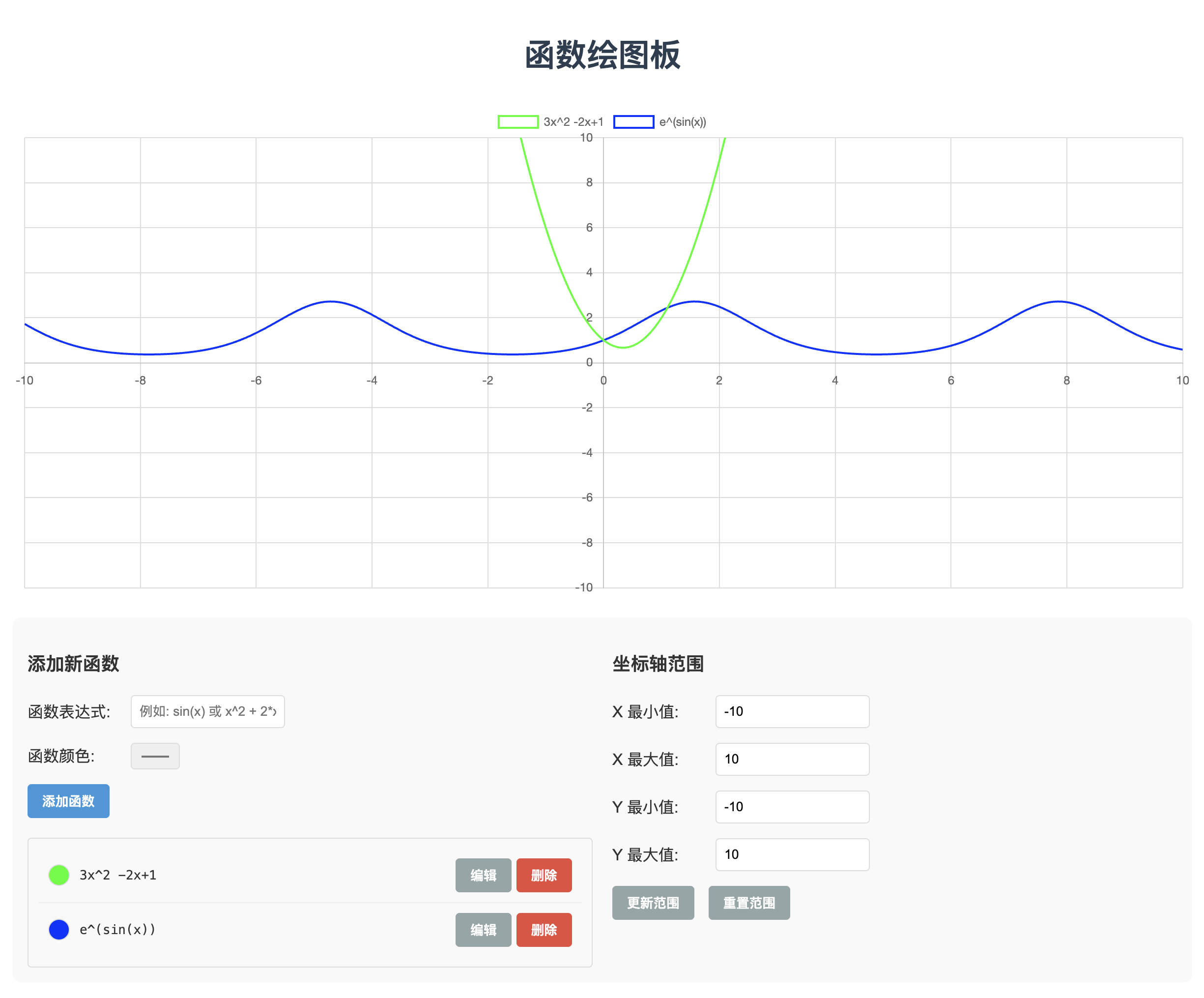
Task: Click the Y 最大值 label
Action: 646,854
